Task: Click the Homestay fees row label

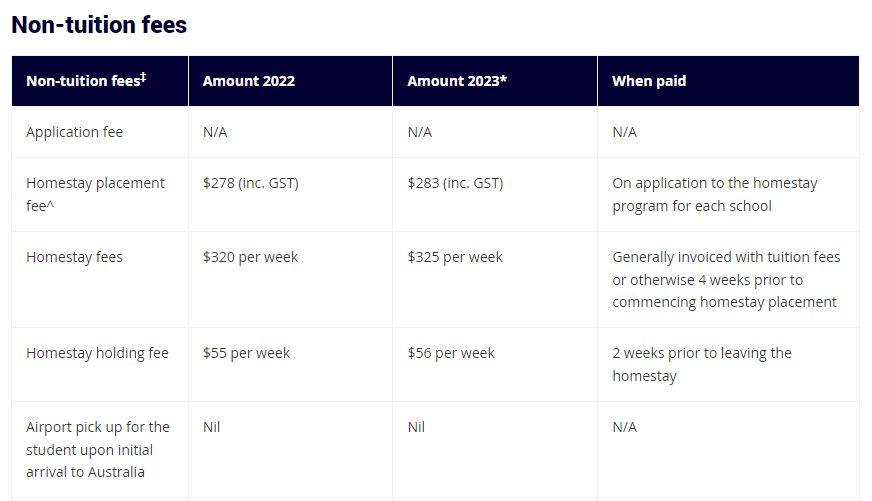Action: [x=75, y=257]
